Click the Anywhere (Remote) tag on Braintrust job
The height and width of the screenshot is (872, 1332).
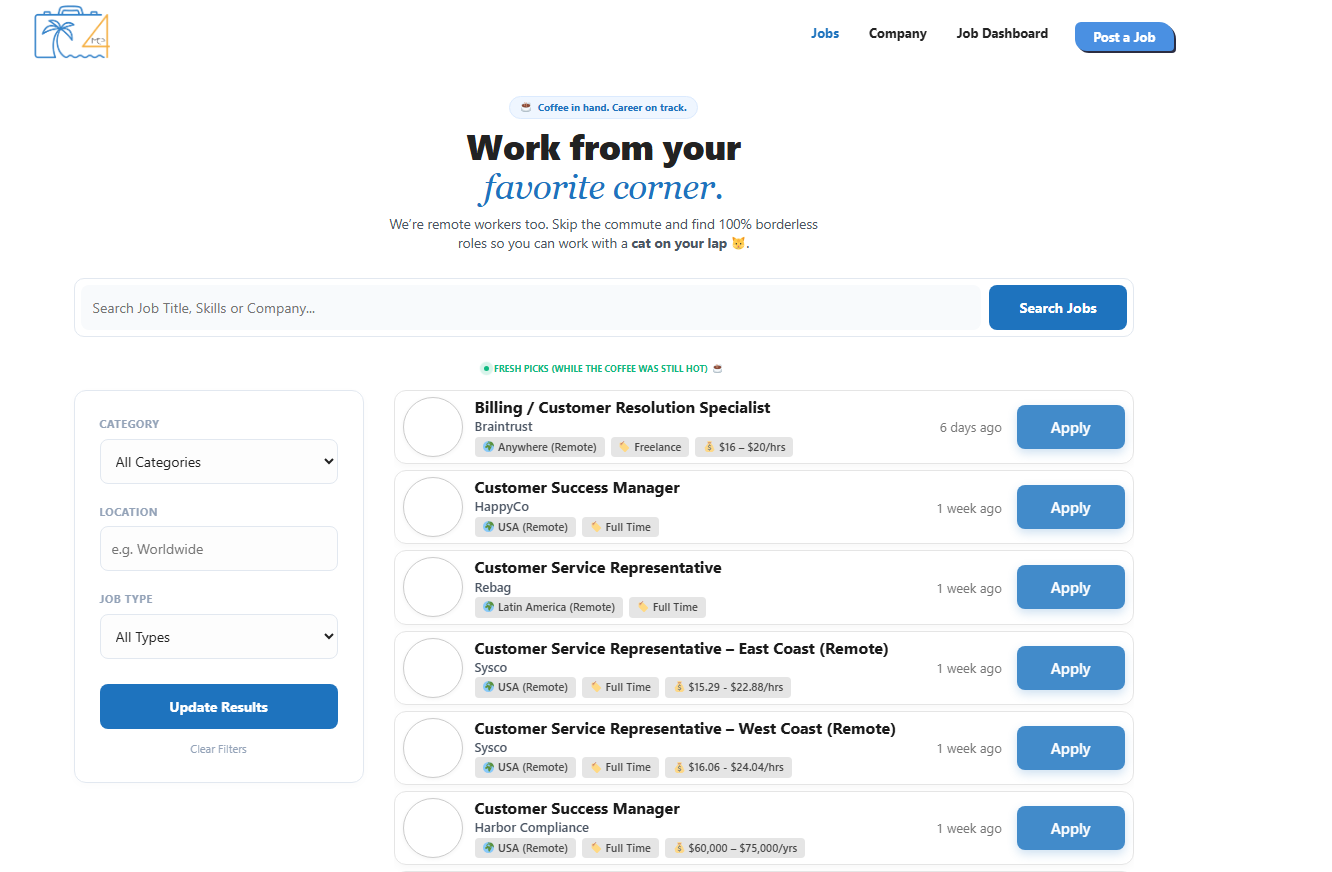tap(540, 447)
